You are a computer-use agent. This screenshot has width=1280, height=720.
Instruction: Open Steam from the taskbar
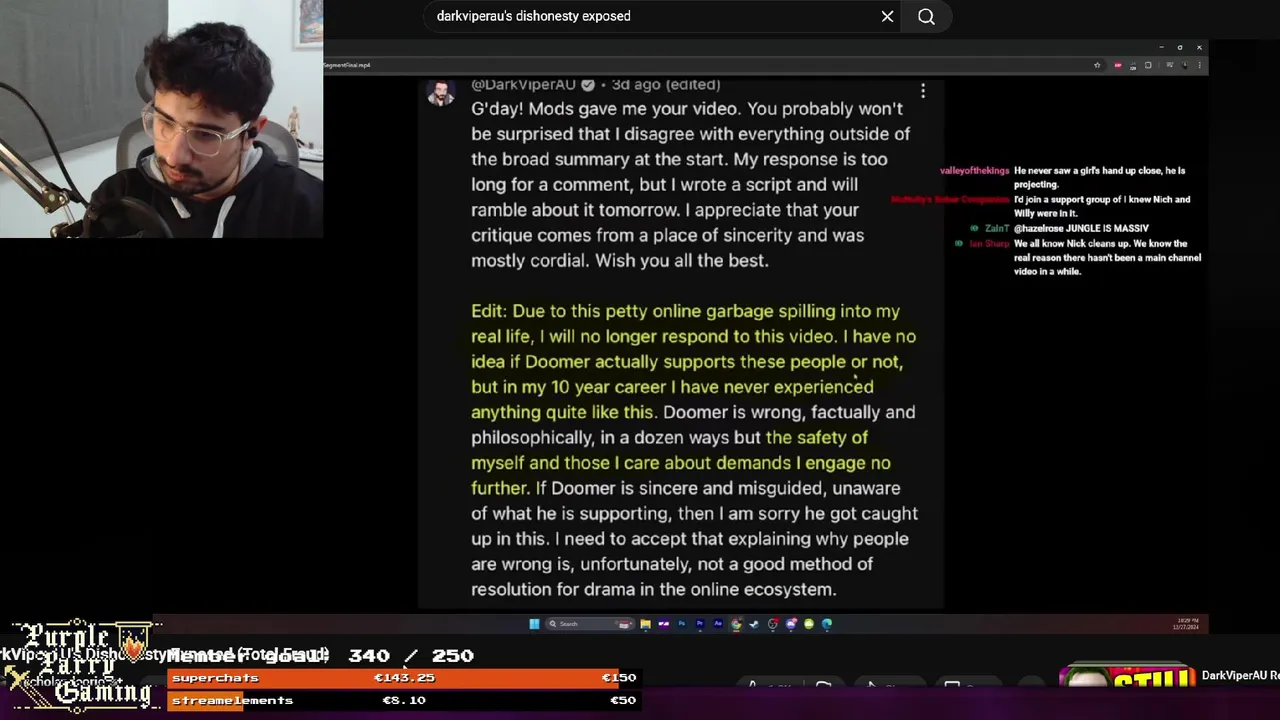(754, 624)
